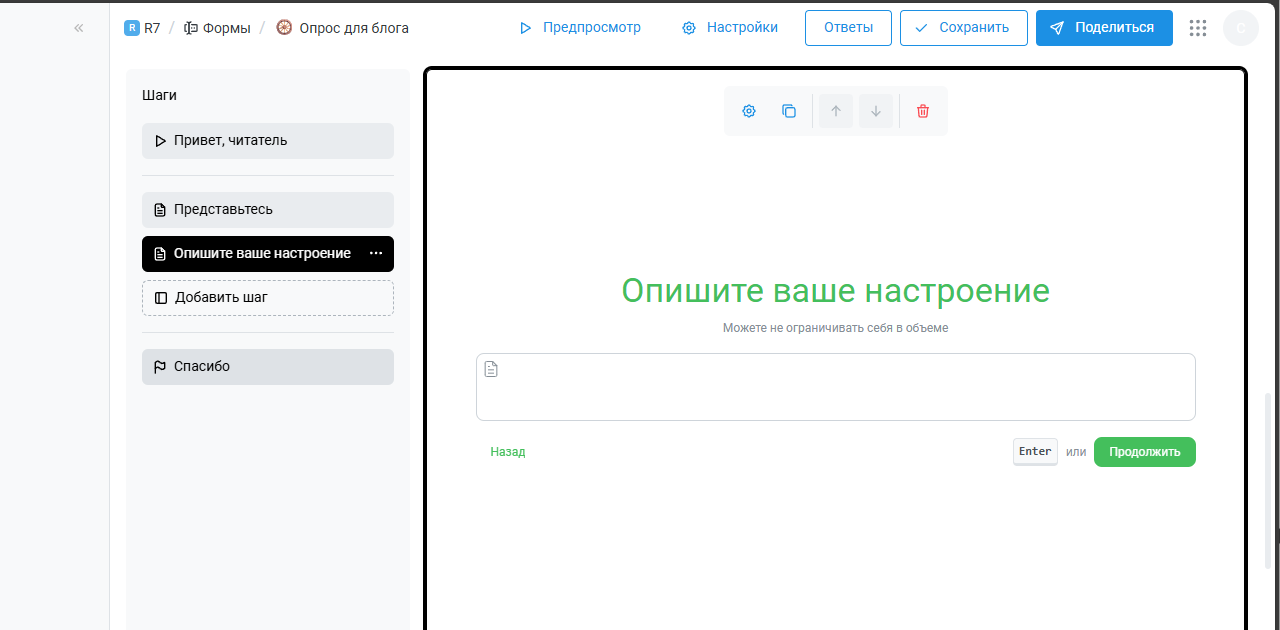Click the document icon of the Представьтесь step
This screenshot has height=630, width=1280.
pos(160,210)
